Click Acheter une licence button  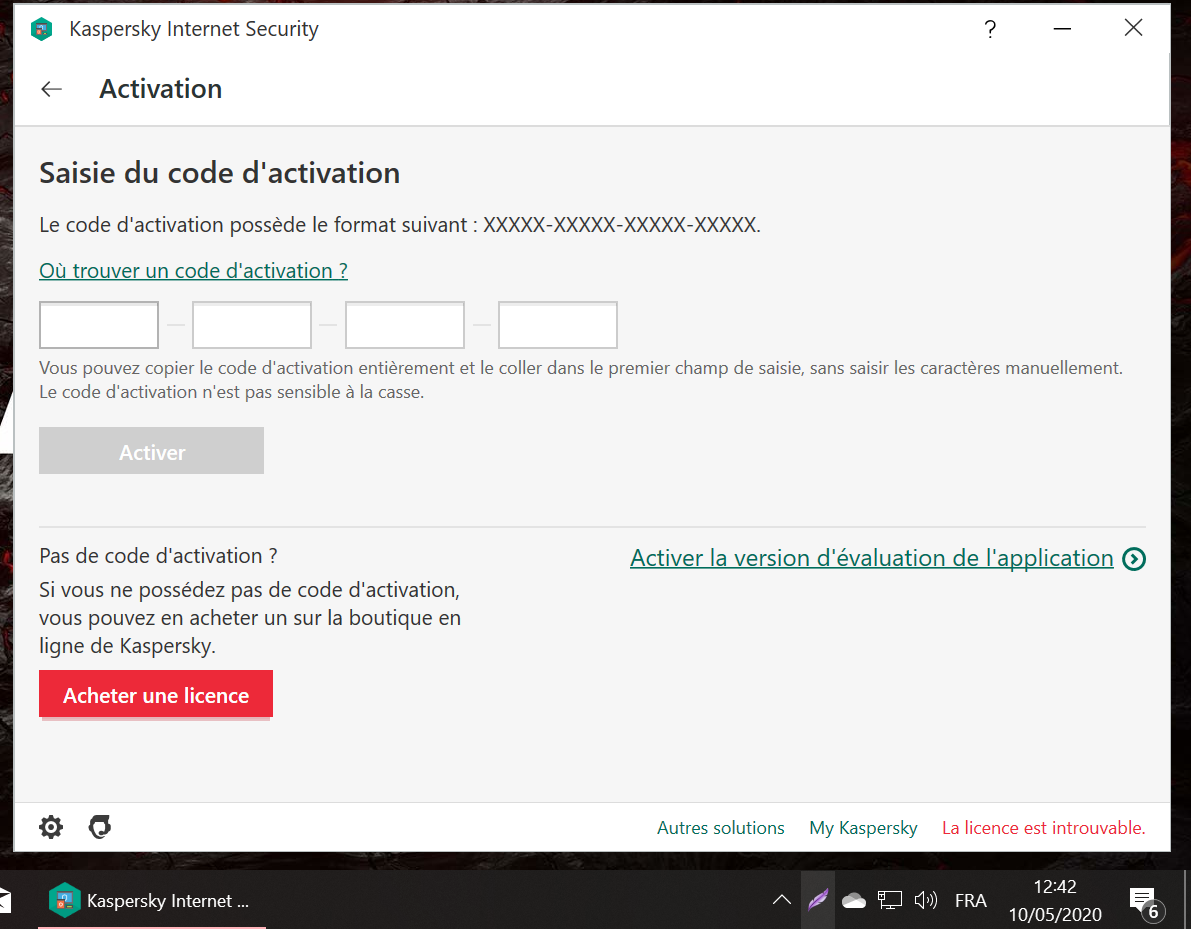[x=156, y=694]
